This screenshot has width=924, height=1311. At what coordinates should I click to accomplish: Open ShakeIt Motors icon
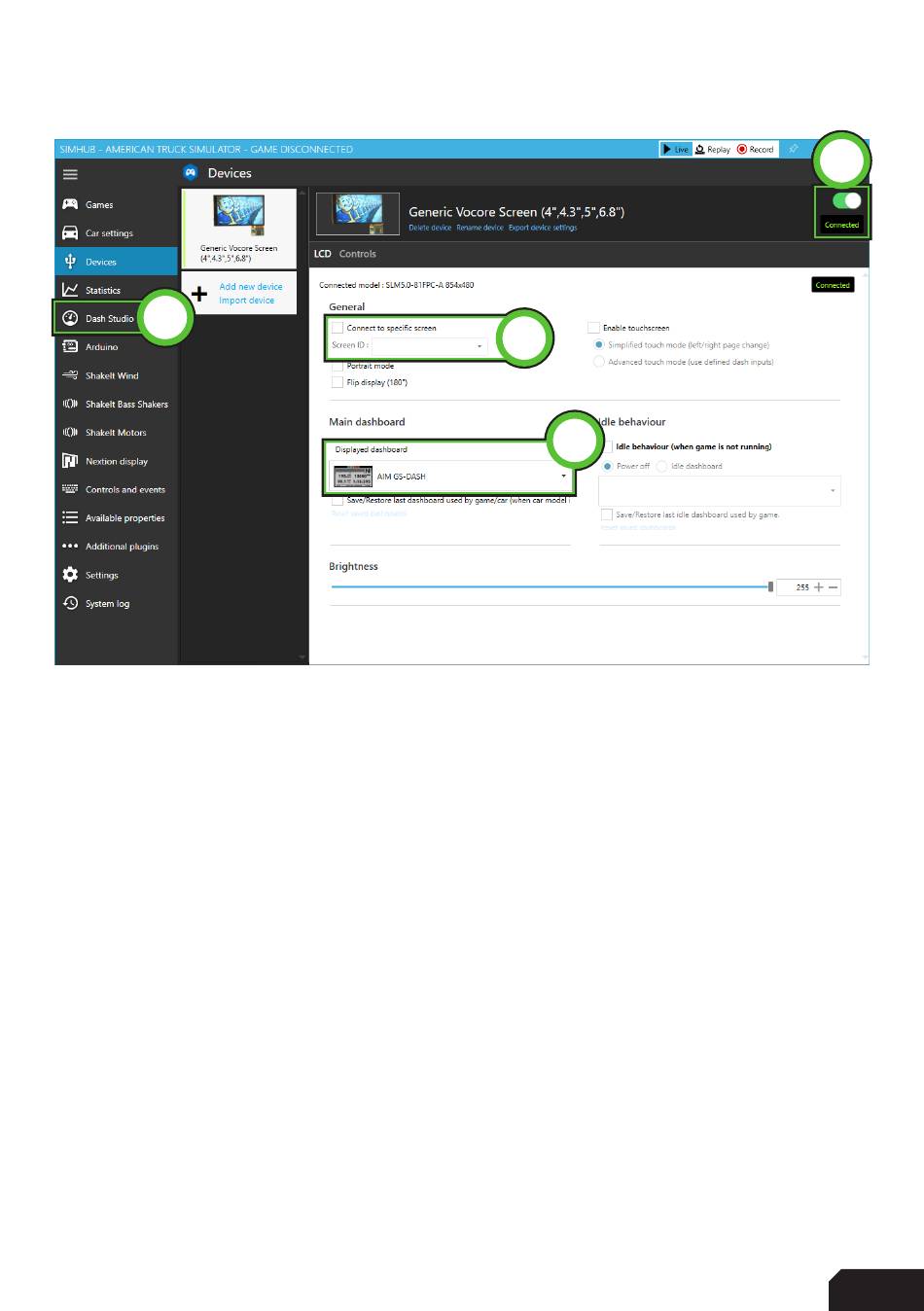tap(70, 432)
